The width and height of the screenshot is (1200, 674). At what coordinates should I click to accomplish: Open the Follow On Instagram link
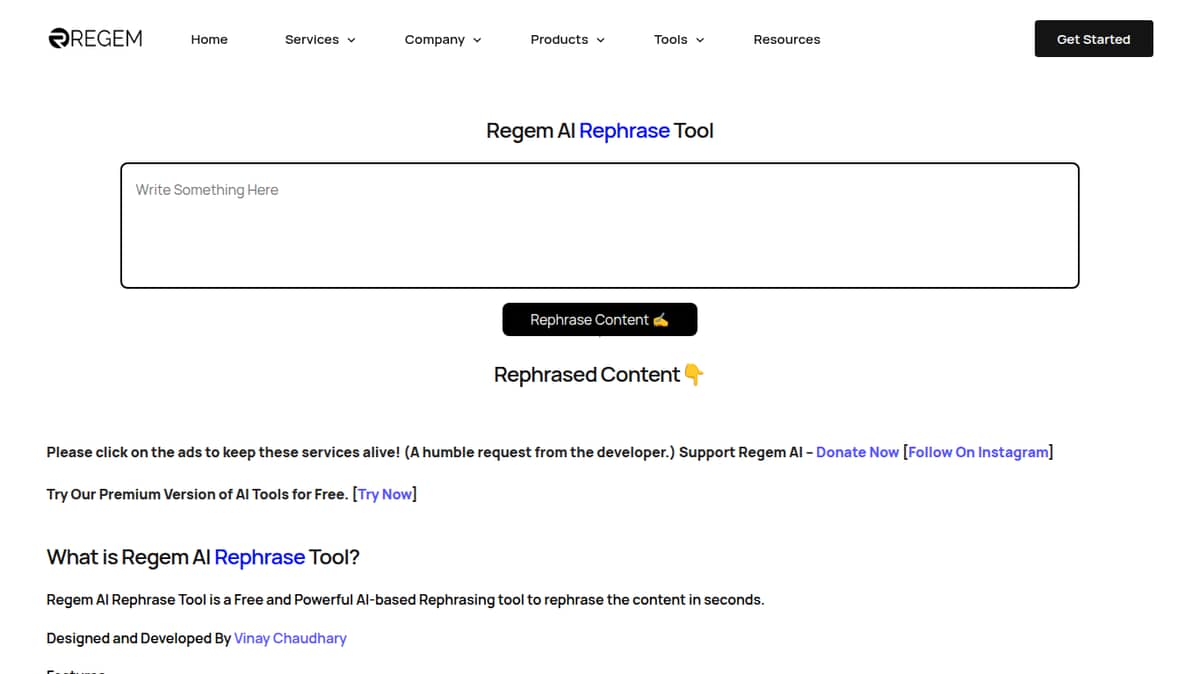(x=979, y=452)
